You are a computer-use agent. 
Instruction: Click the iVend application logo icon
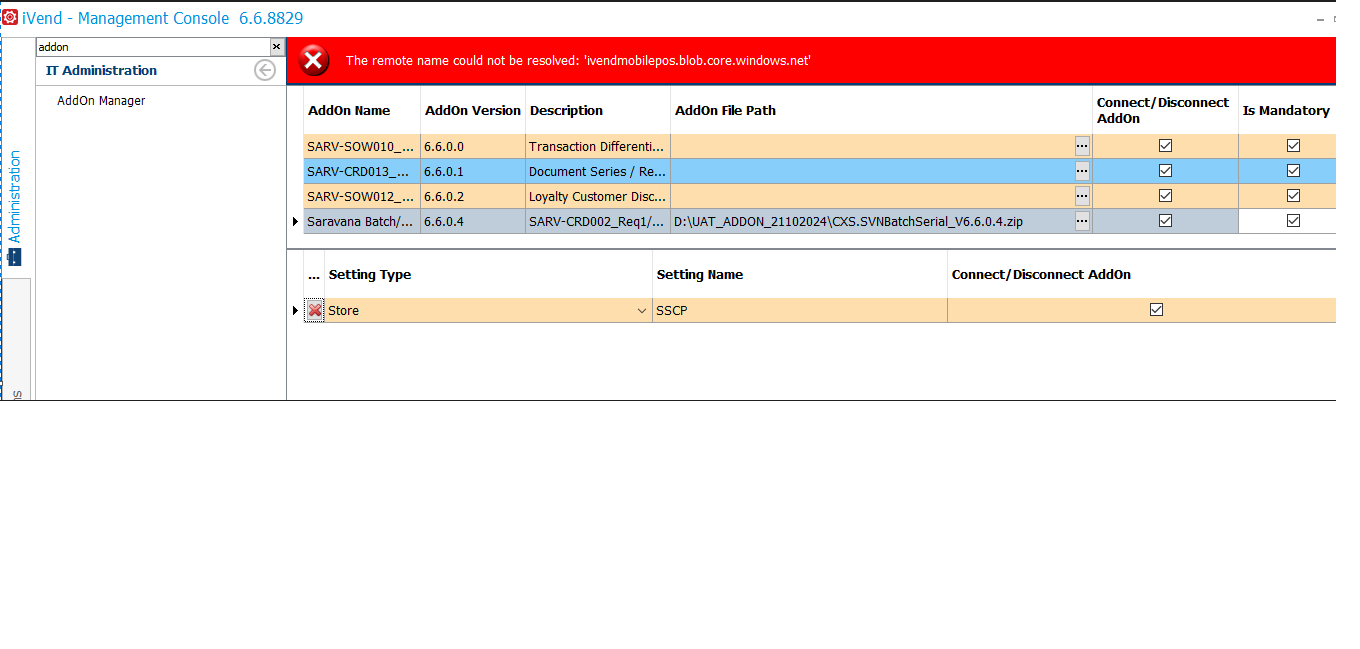(x=10, y=18)
